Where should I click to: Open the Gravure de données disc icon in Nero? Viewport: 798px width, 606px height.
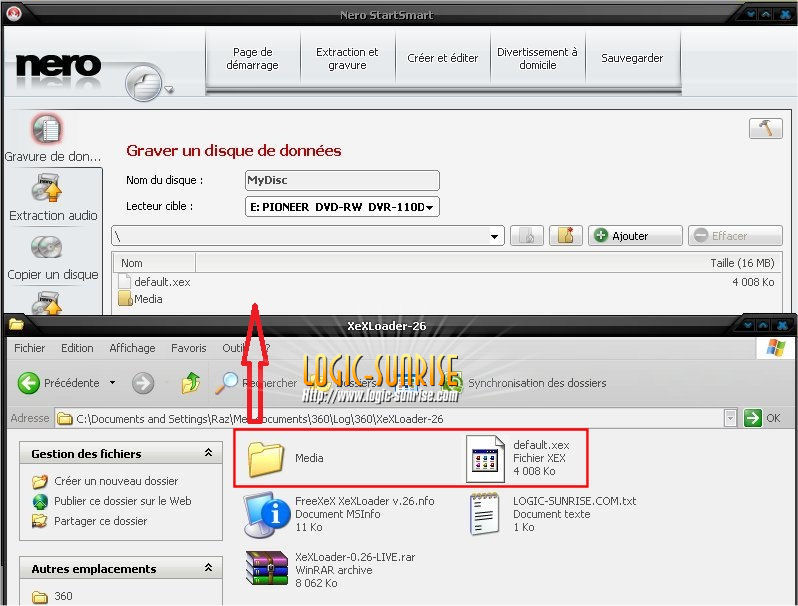click(47, 128)
